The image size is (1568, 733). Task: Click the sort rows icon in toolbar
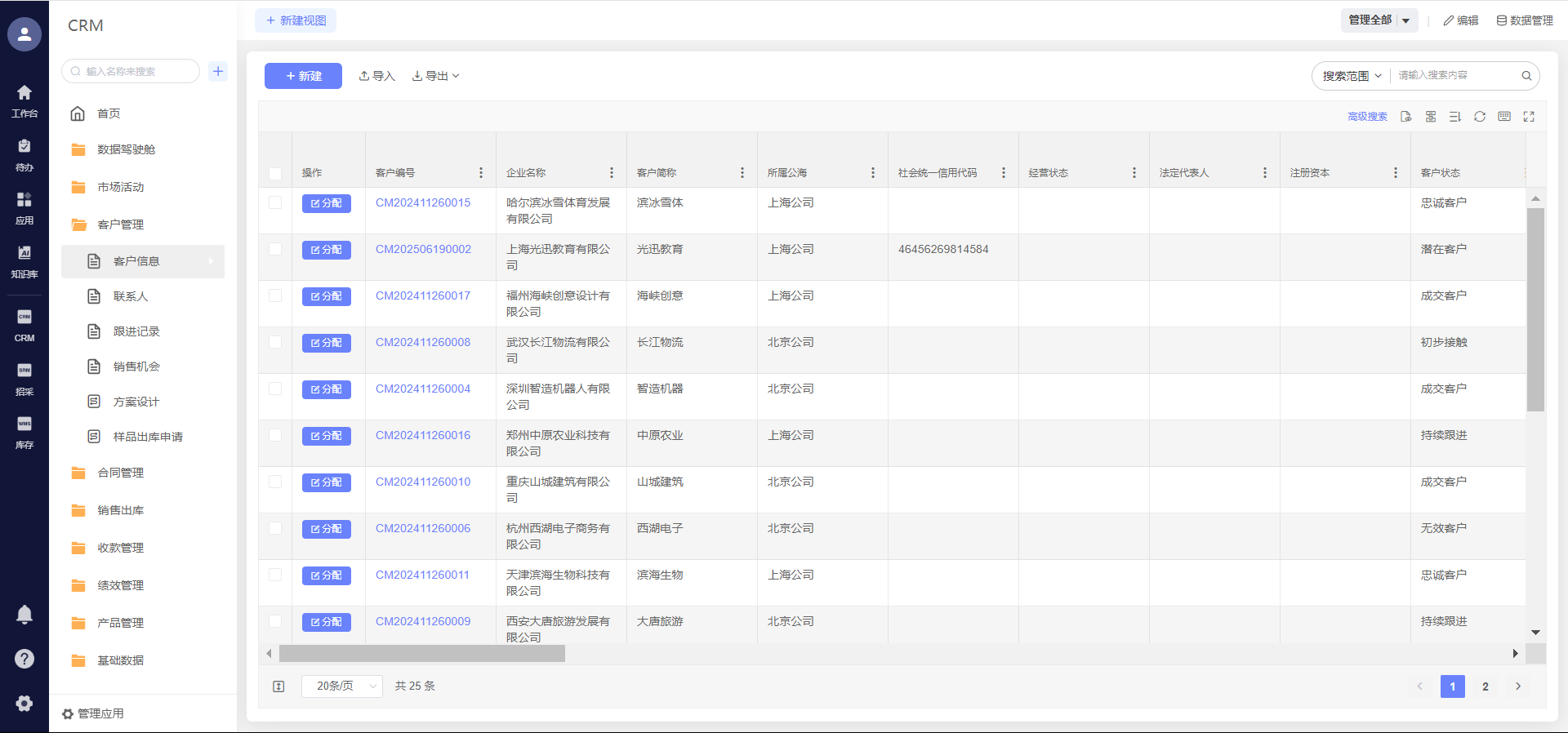pos(1454,117)
